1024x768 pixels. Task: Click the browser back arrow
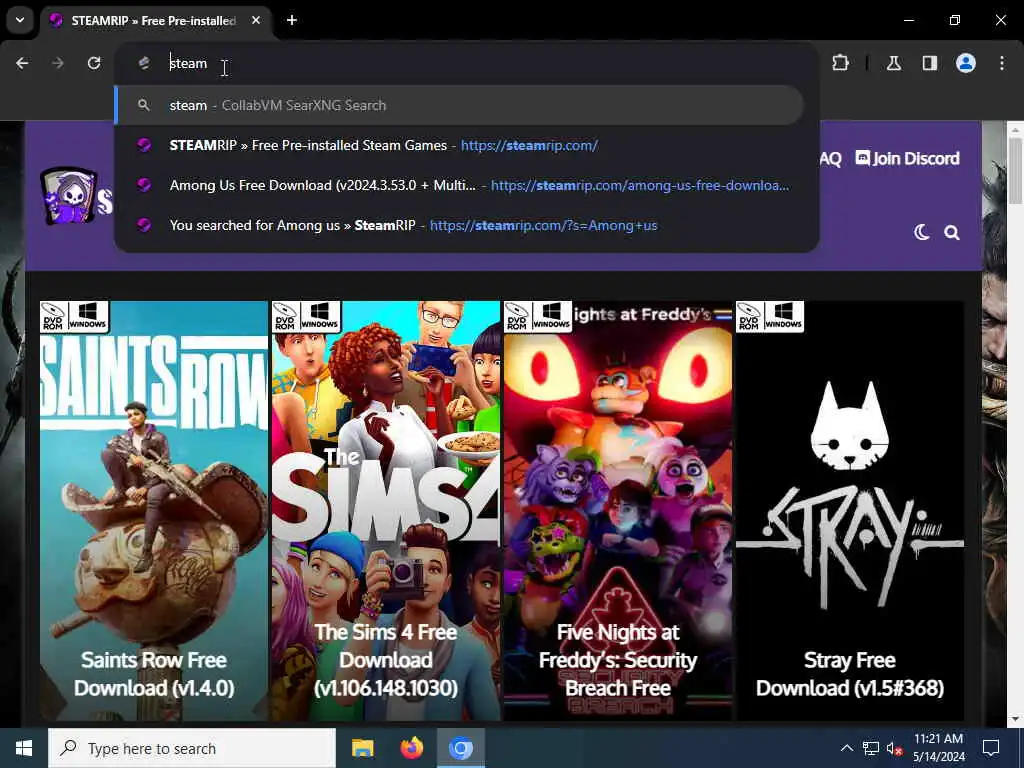coord(22,63)
